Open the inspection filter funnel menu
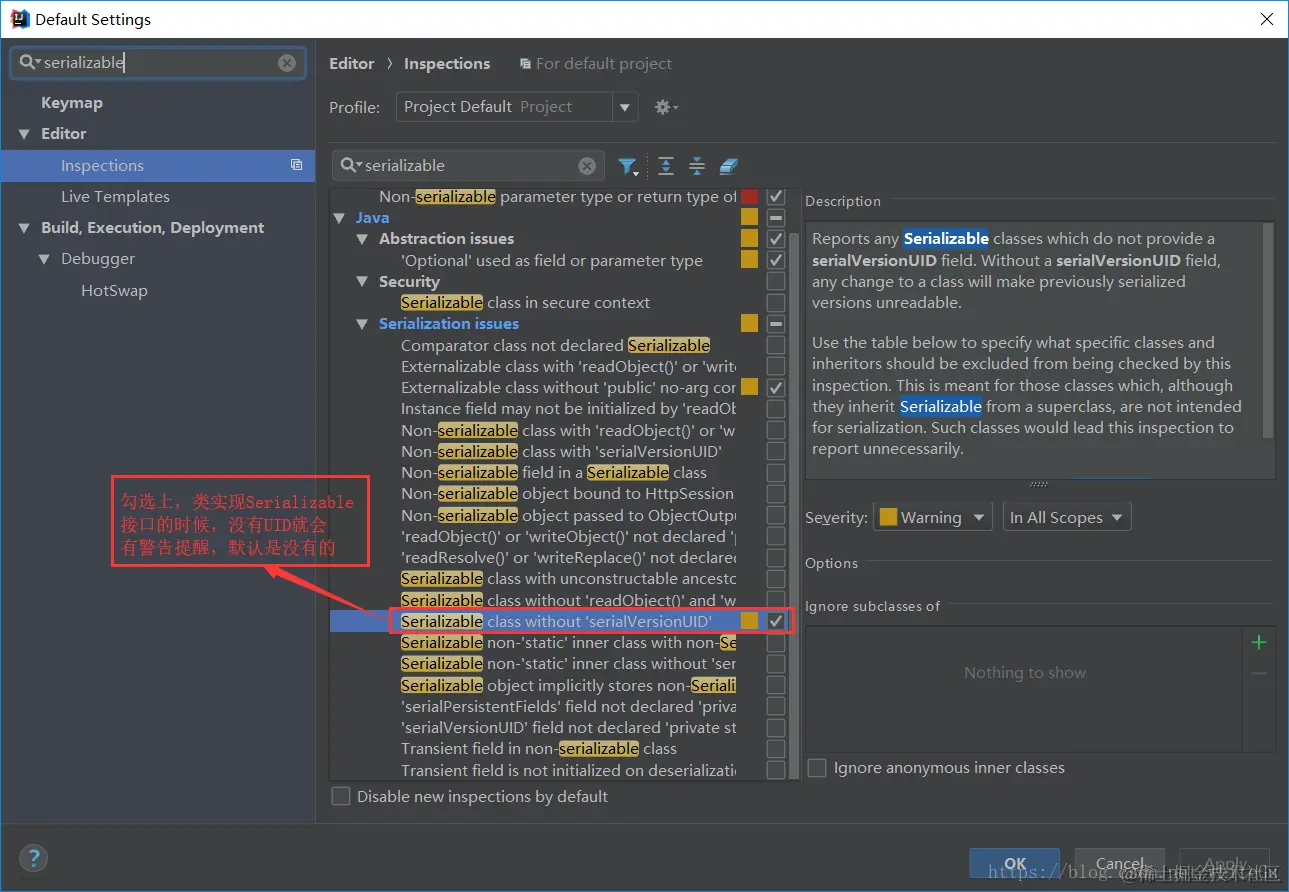This screenshot has width=1289, height=892. pyautogui.click(x=628, y=166)
